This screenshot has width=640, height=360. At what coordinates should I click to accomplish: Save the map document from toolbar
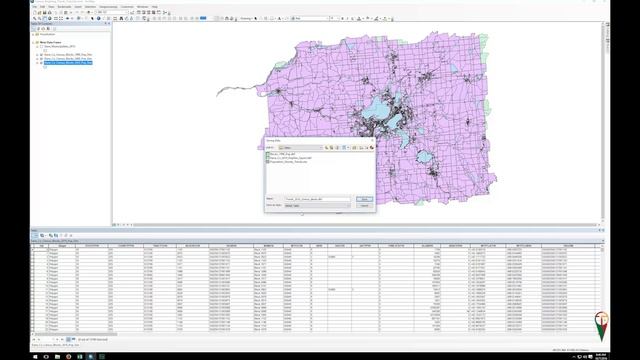point(44,13)
